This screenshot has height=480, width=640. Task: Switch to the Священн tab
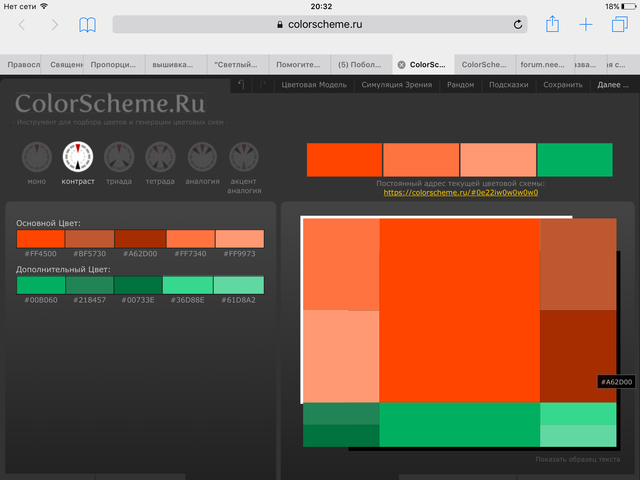click(x=62, y=64)
